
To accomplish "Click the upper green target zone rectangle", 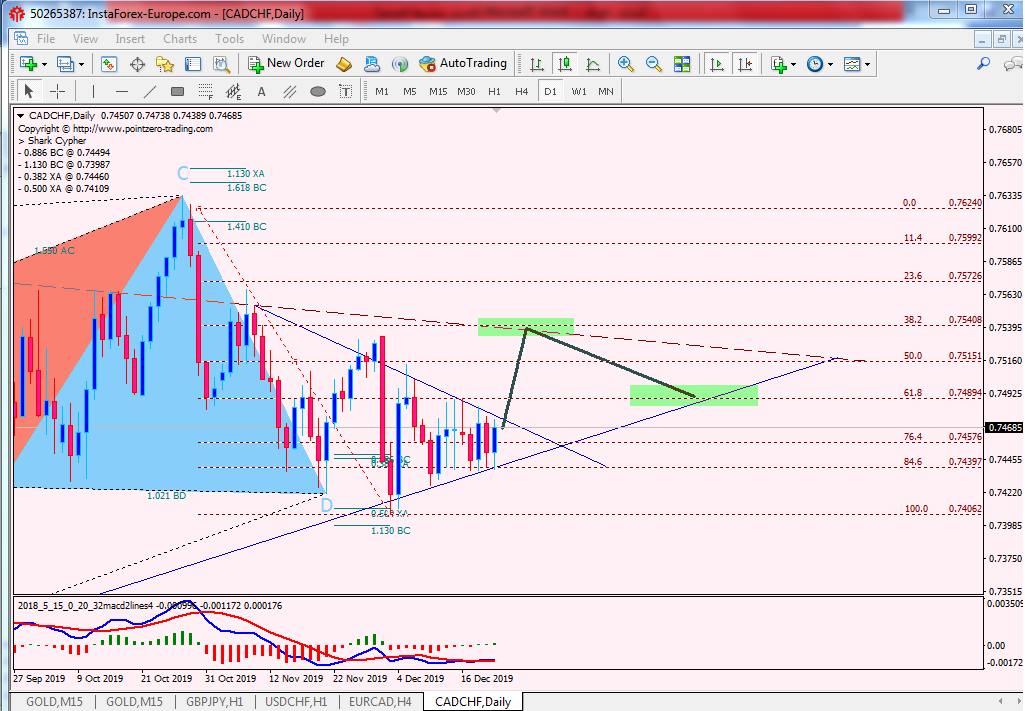I will point(525,326).
